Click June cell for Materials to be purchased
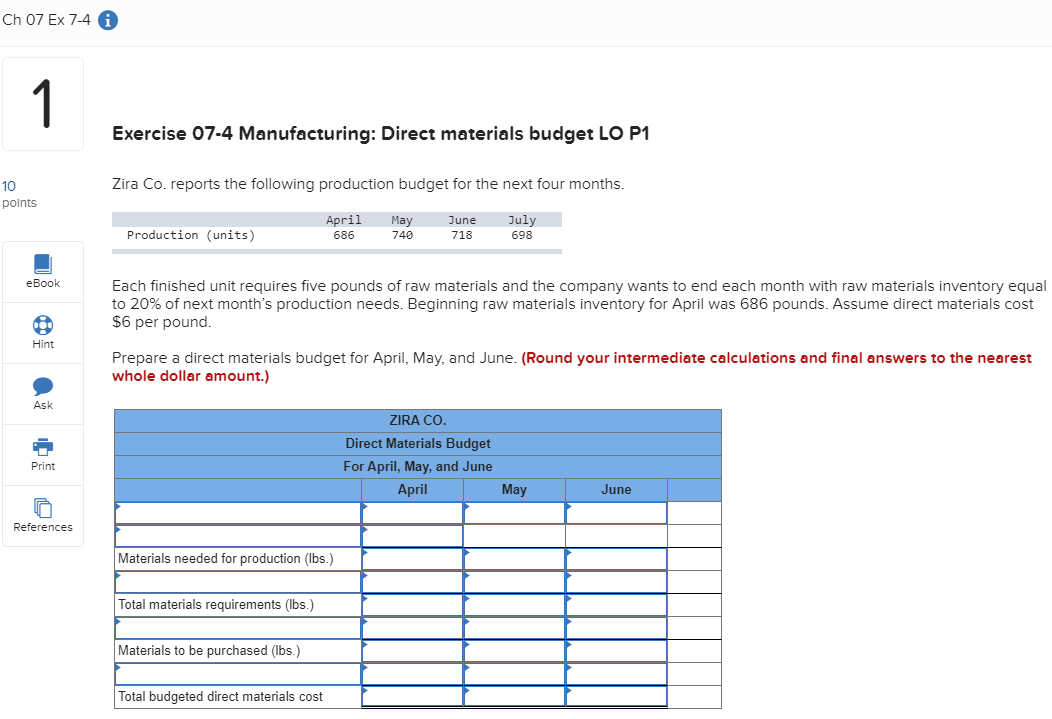This screenshot has height=719, width=1052. [x=617, y=651]
